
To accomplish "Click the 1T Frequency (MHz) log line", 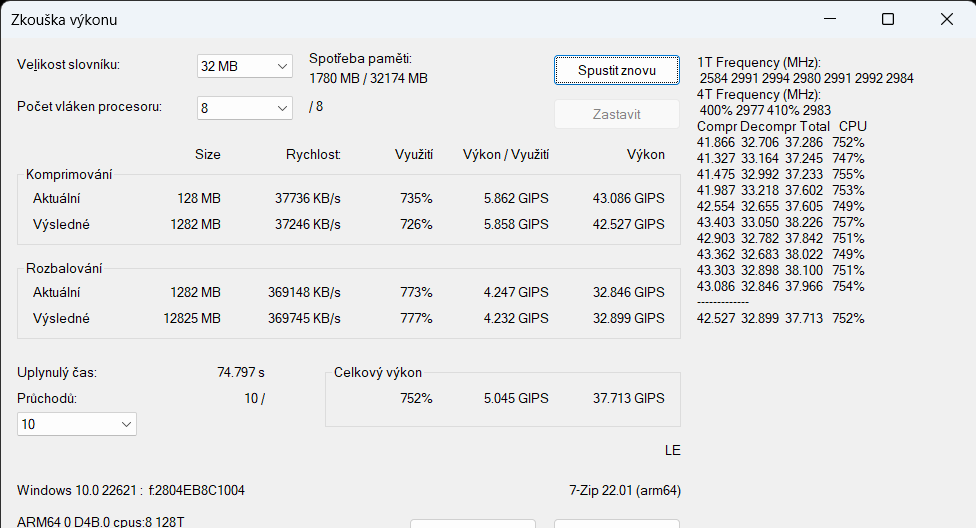I will click(x=759, y=62).
